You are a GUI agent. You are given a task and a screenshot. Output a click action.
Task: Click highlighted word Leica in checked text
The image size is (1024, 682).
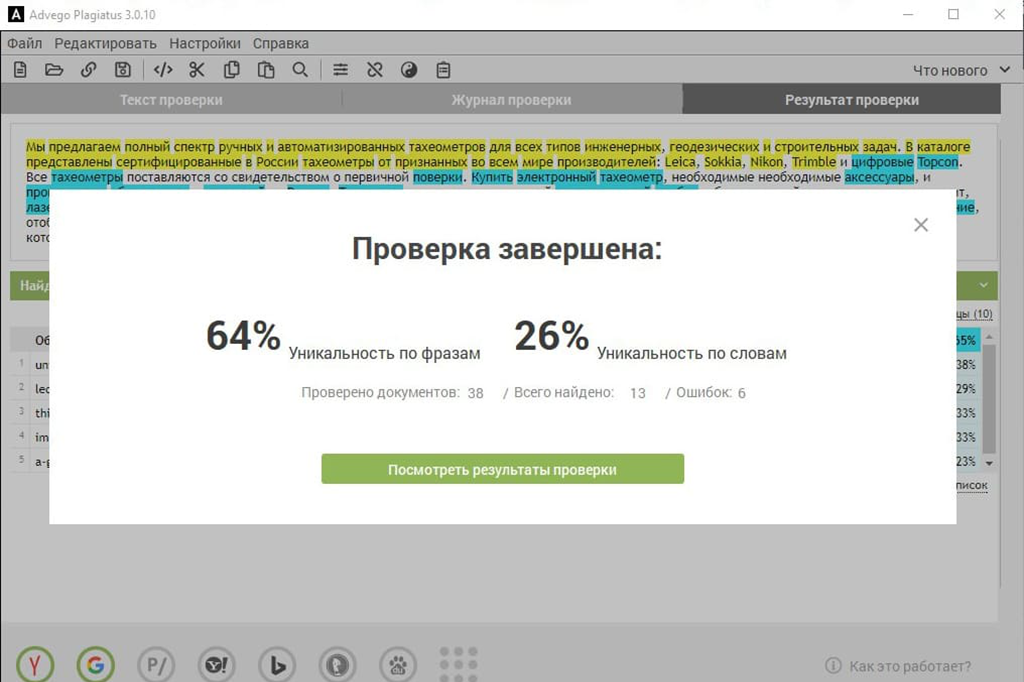click(x=680, y=162)
